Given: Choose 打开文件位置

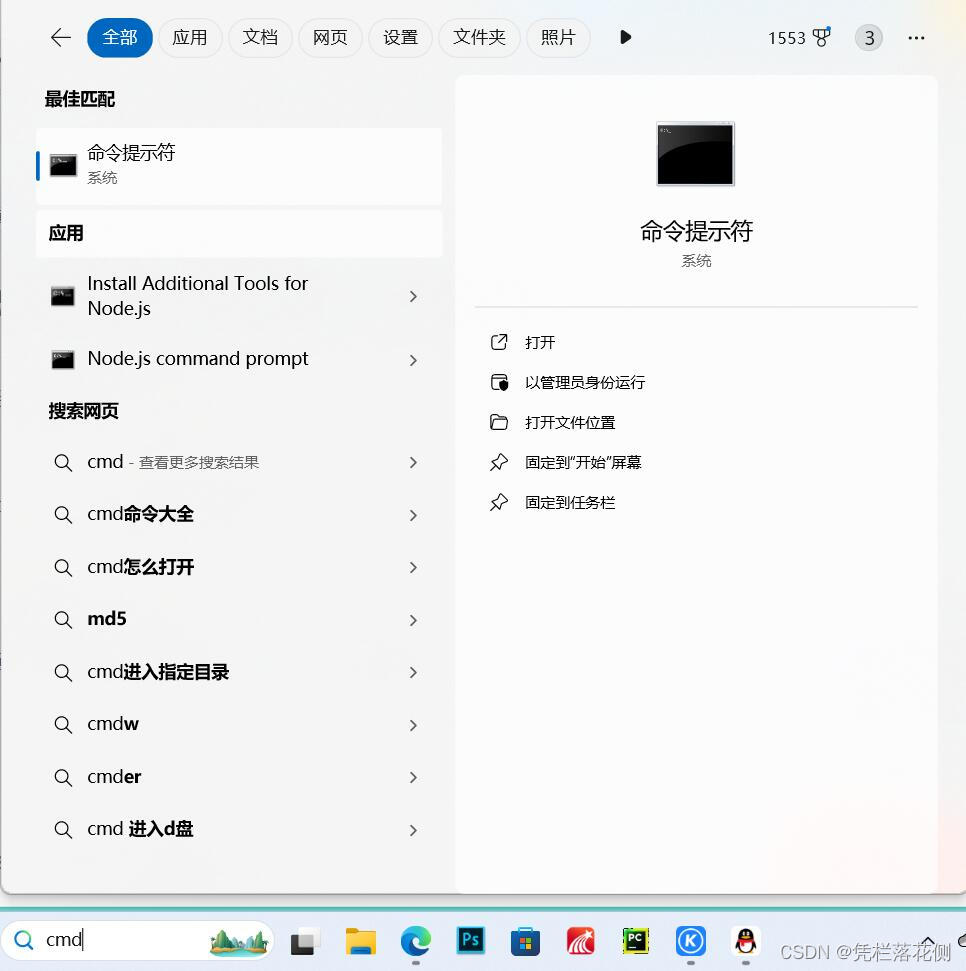Looking at the screenshot, I should click(x=570, y=423).
